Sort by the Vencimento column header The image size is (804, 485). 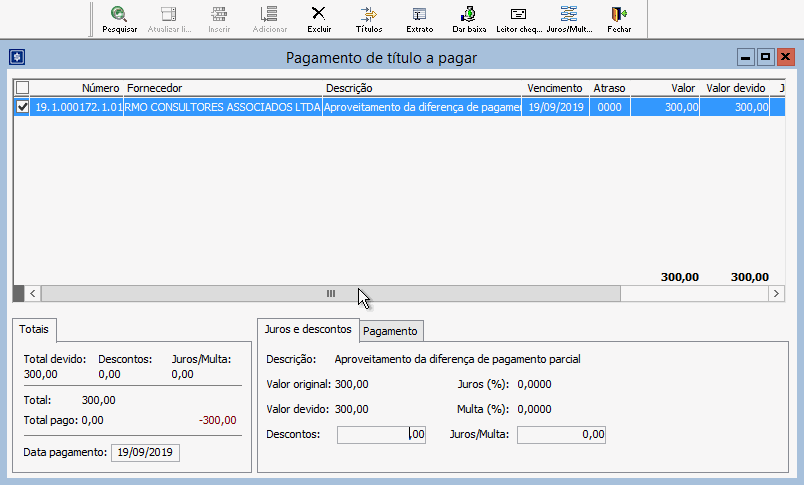(555, 88)
